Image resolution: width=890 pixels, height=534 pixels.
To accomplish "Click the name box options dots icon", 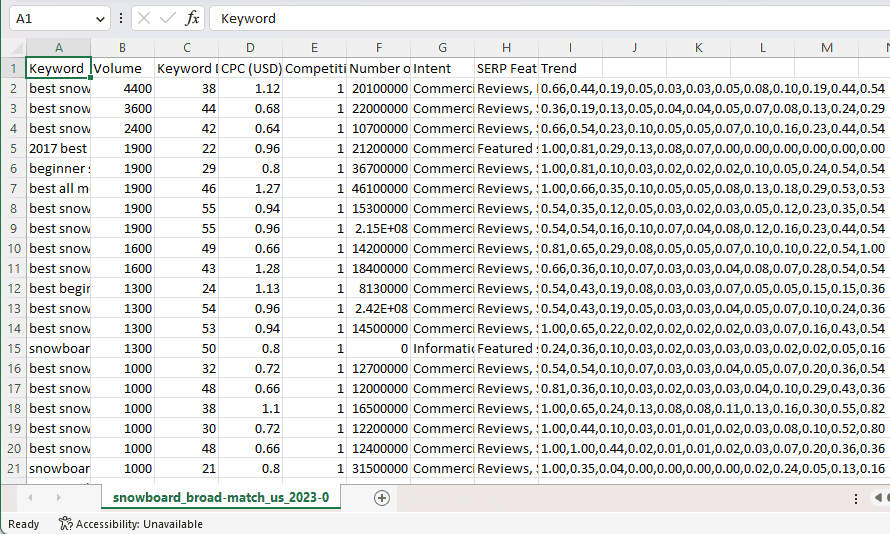I will tap(120, 19).
